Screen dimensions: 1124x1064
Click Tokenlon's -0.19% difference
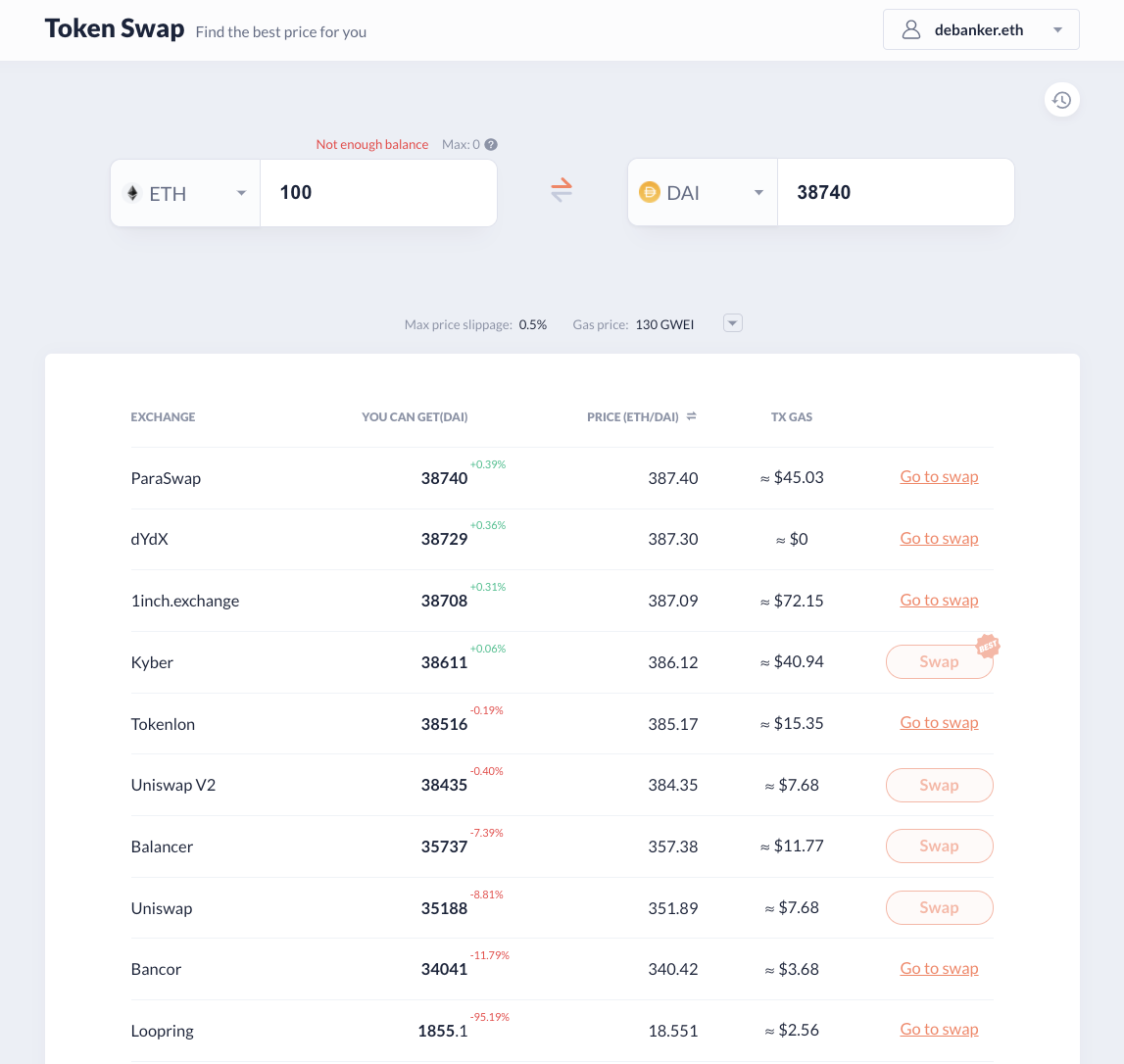tap(487, 710)
